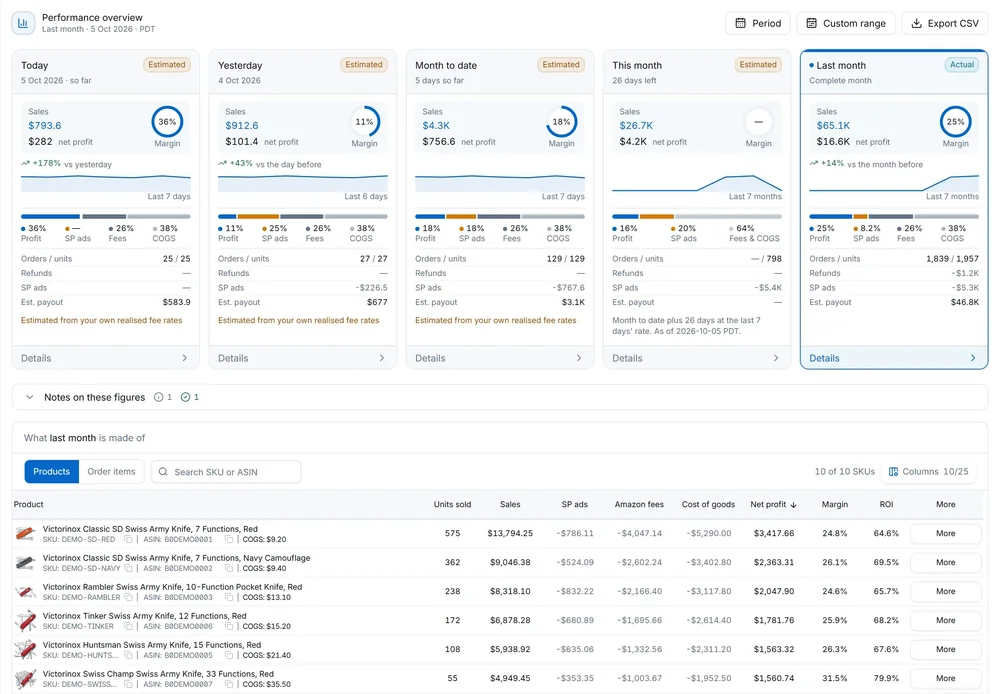Image resolution: width=1000 pixels, height=694 pixels.
Task: Click the 36% margin ring on Today card
Action: point(167,122)
